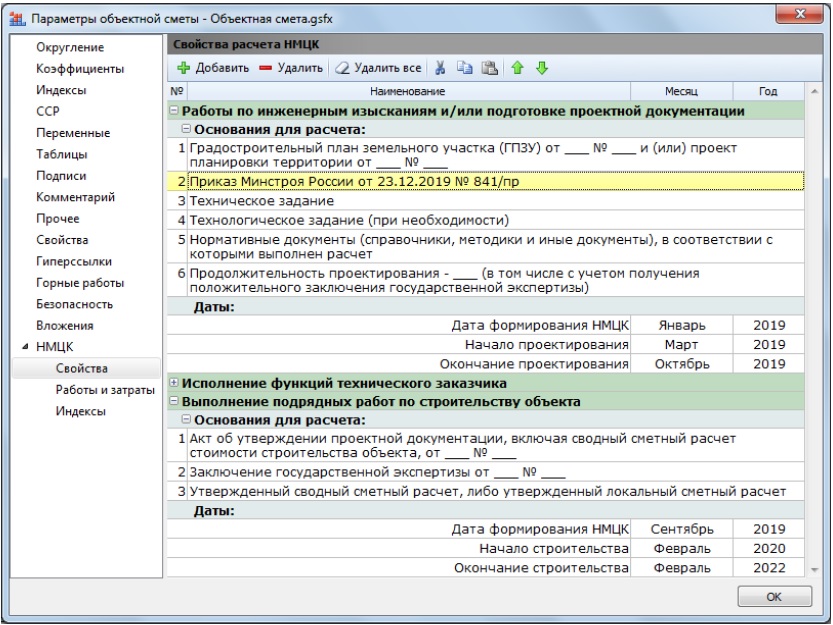
Task: Click the red minus Удалить icon
Action: coord(265,68)
